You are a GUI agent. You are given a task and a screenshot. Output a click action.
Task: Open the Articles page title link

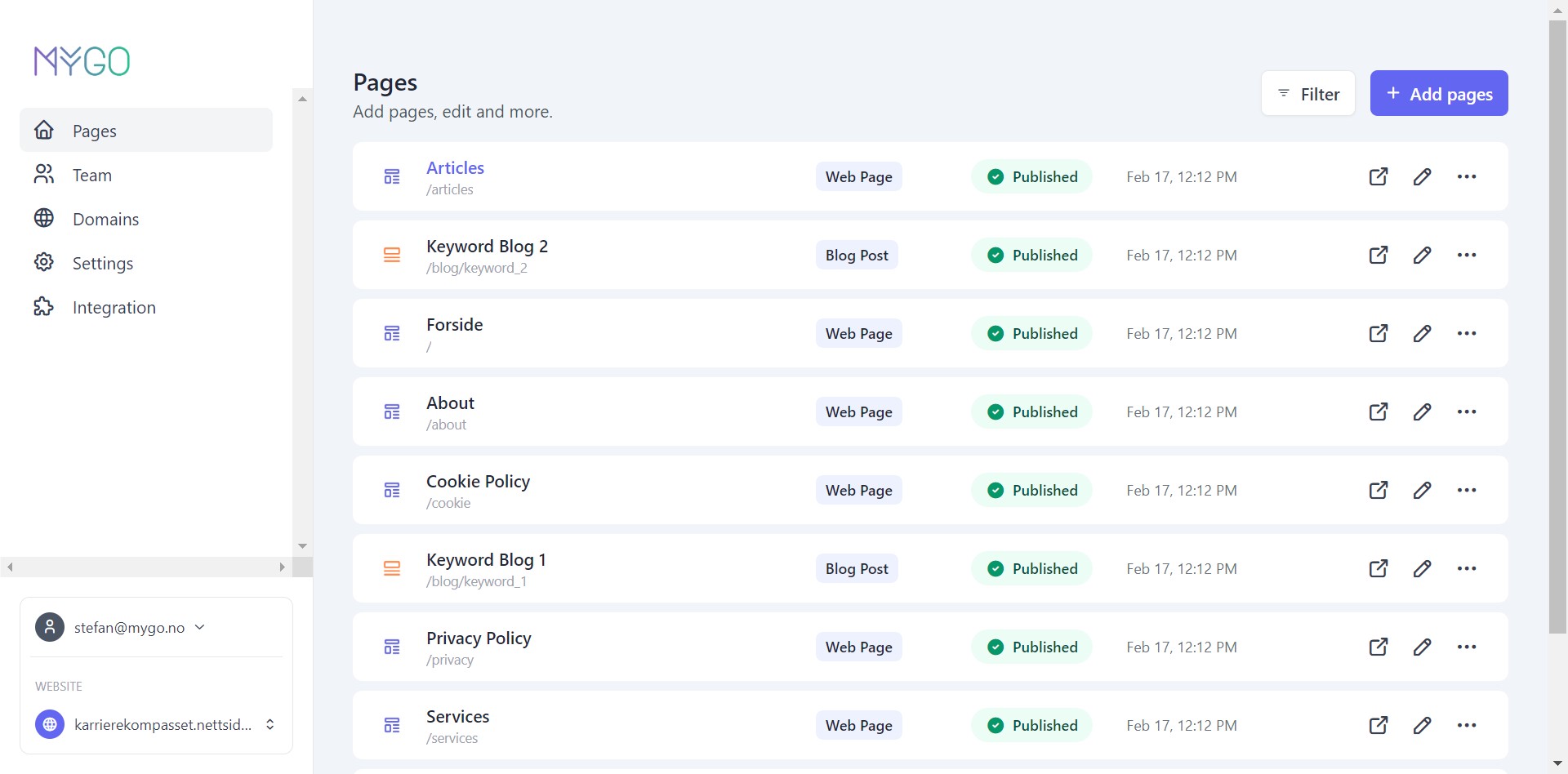[x=455, y=168]
